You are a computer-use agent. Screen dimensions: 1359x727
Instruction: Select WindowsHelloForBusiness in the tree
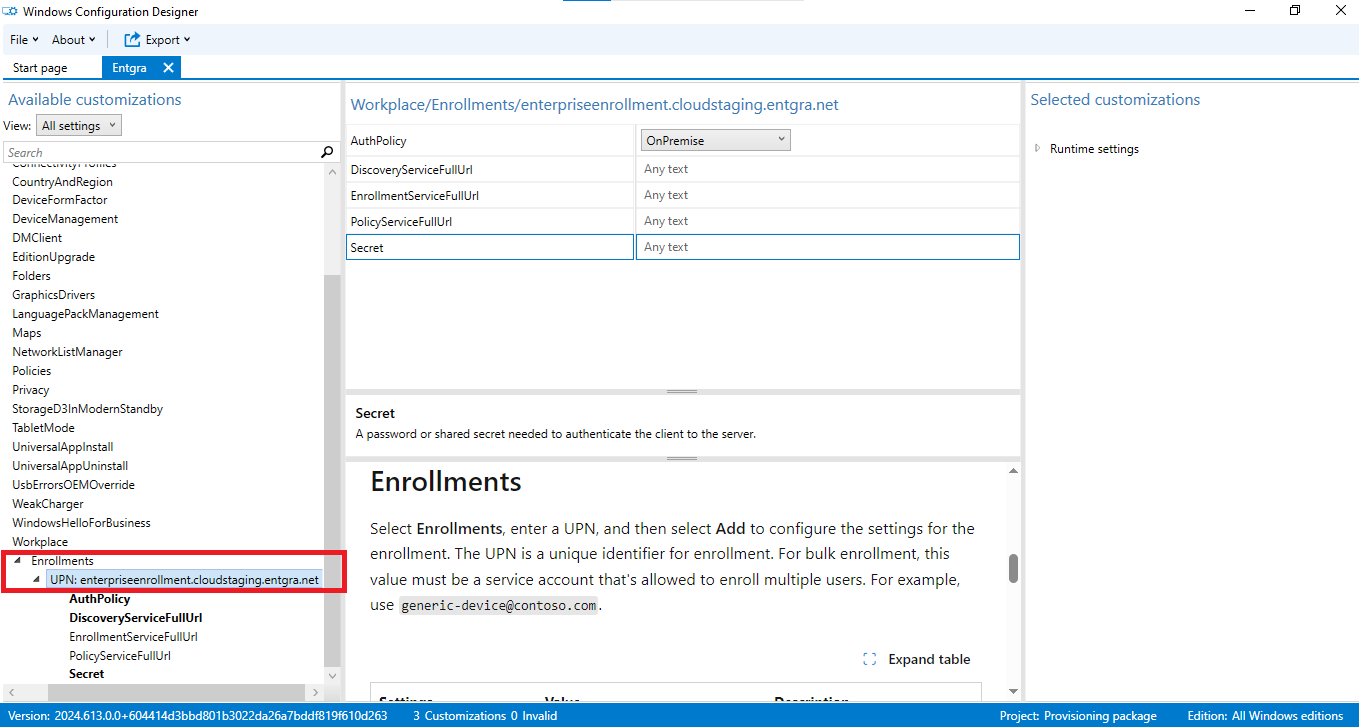[x=81, y=523]
